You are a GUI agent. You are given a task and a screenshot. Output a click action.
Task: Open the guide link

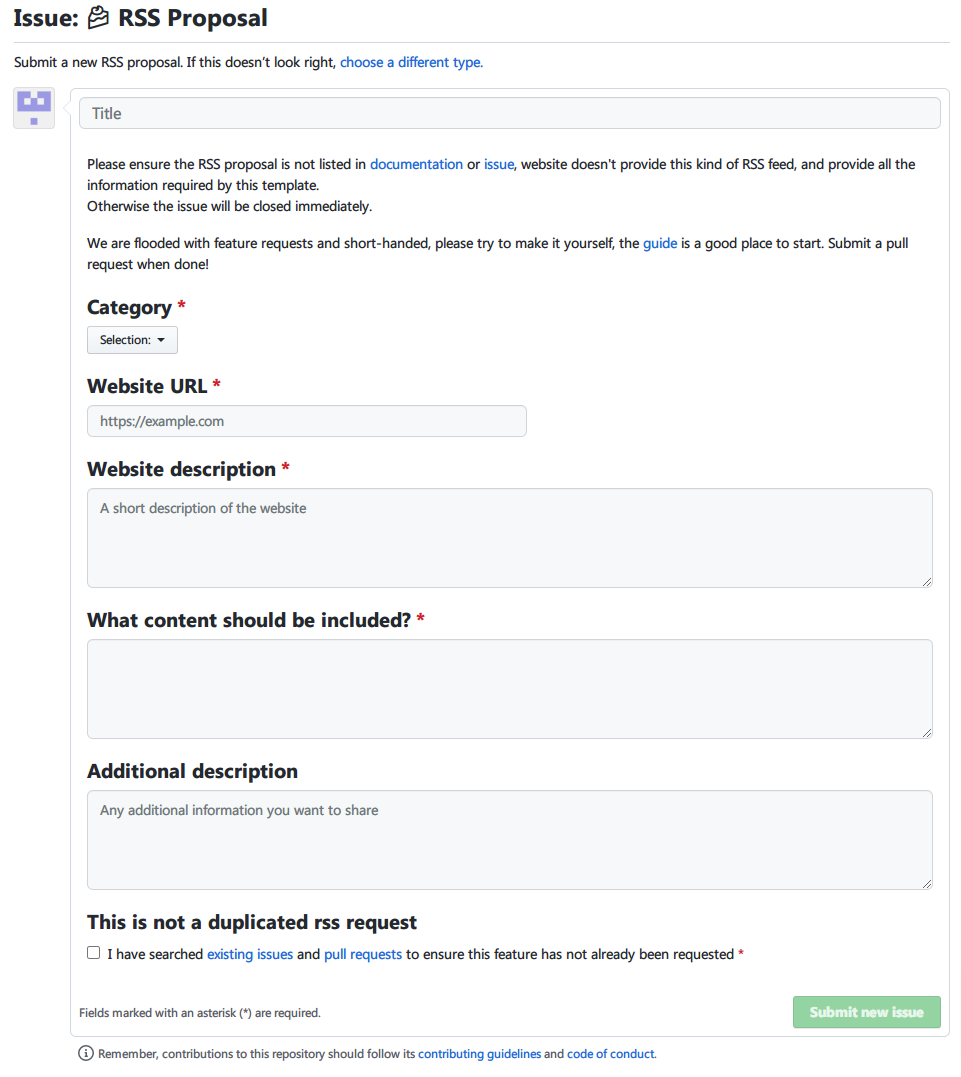click(660, 242)
